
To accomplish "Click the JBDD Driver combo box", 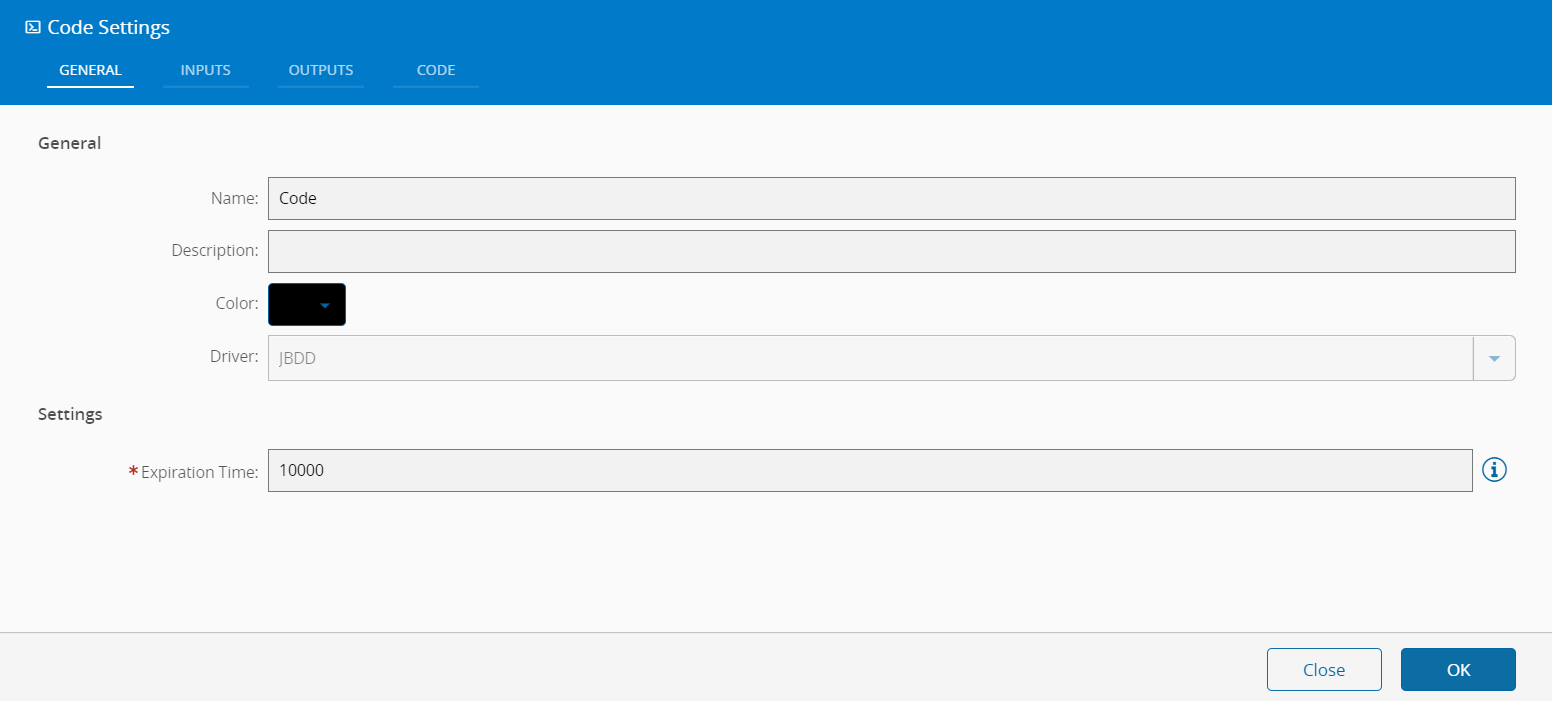I will tap(870, 358).
